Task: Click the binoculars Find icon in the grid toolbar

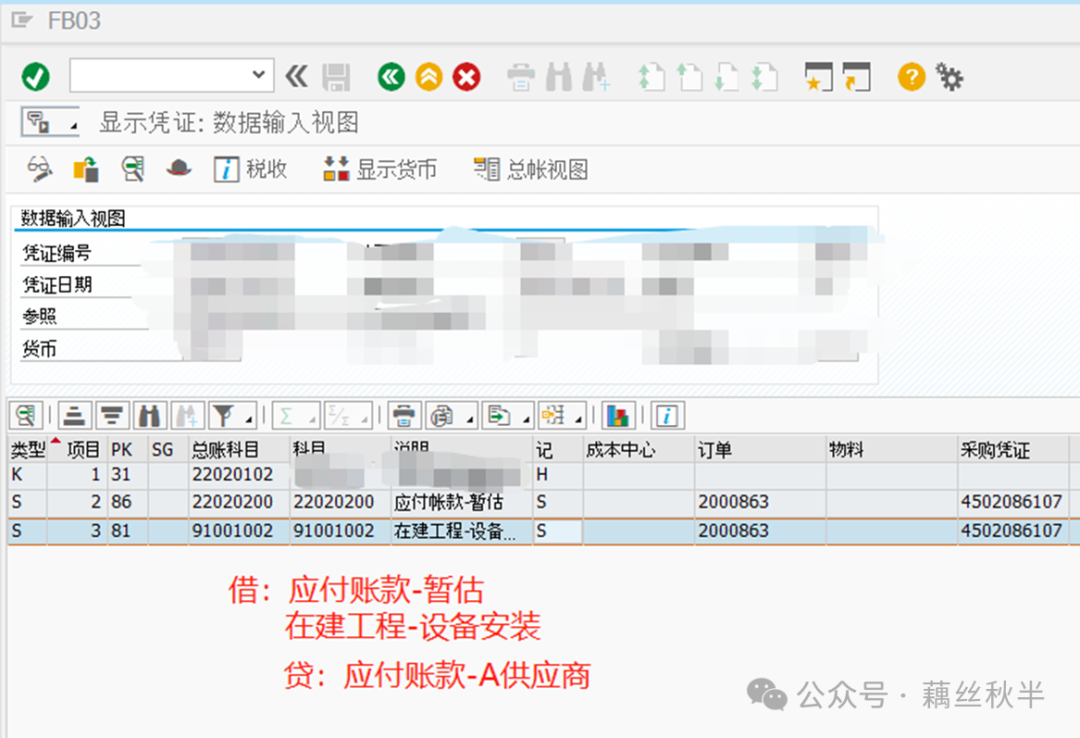Action: tap(149, 416)
